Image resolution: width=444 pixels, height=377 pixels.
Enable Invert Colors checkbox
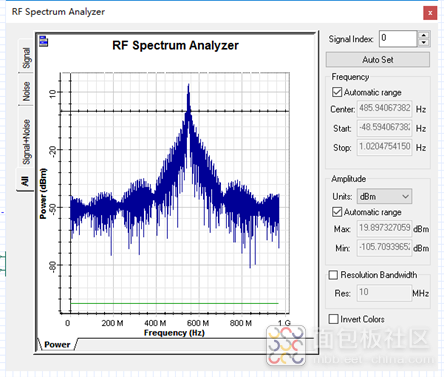point(333,319)
